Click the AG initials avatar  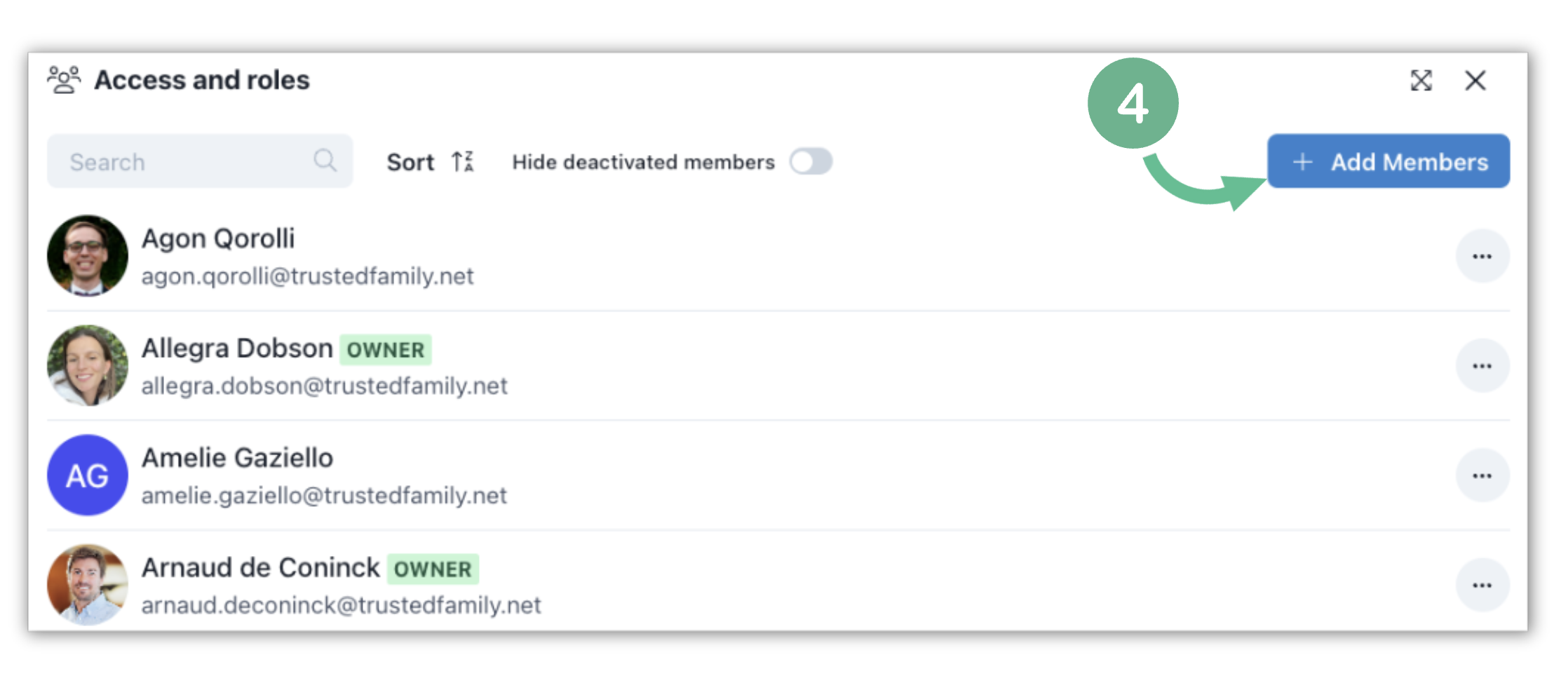point(88,475)
